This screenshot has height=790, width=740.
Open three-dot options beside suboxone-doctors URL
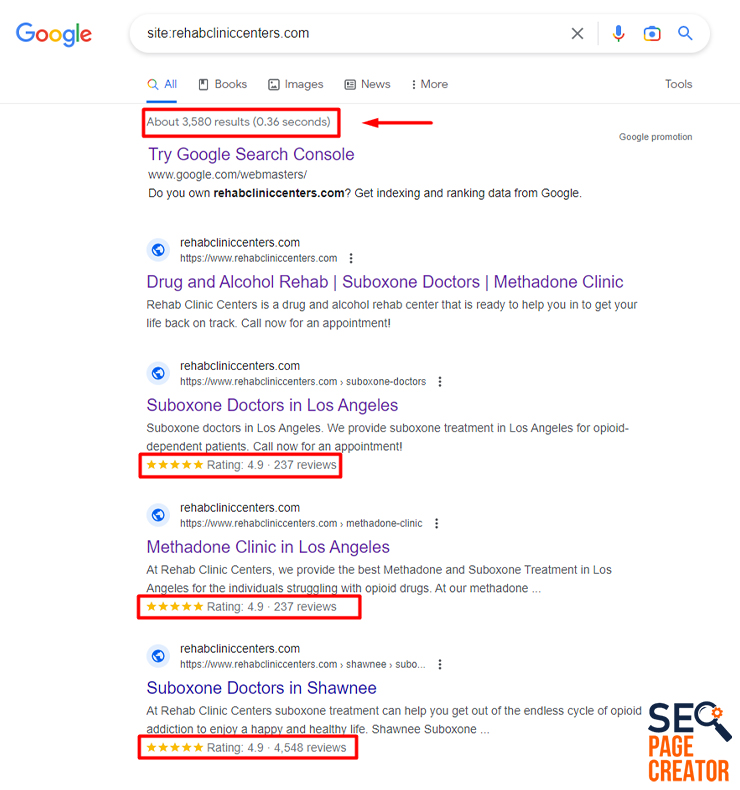click(440, 382)
